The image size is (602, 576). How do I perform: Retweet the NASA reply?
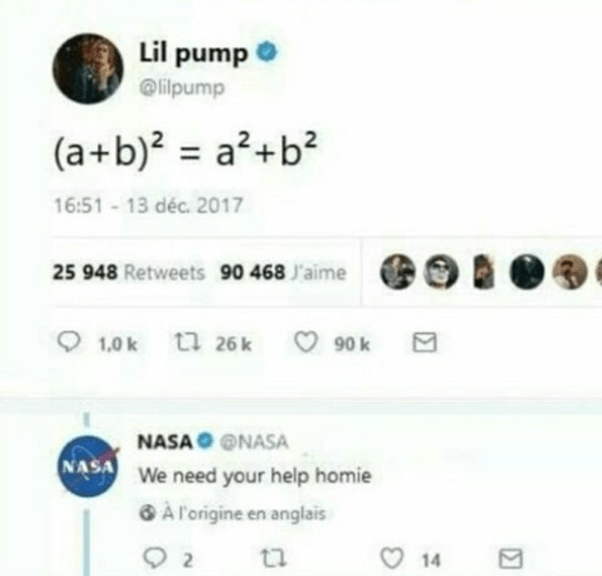coord(273,559)
